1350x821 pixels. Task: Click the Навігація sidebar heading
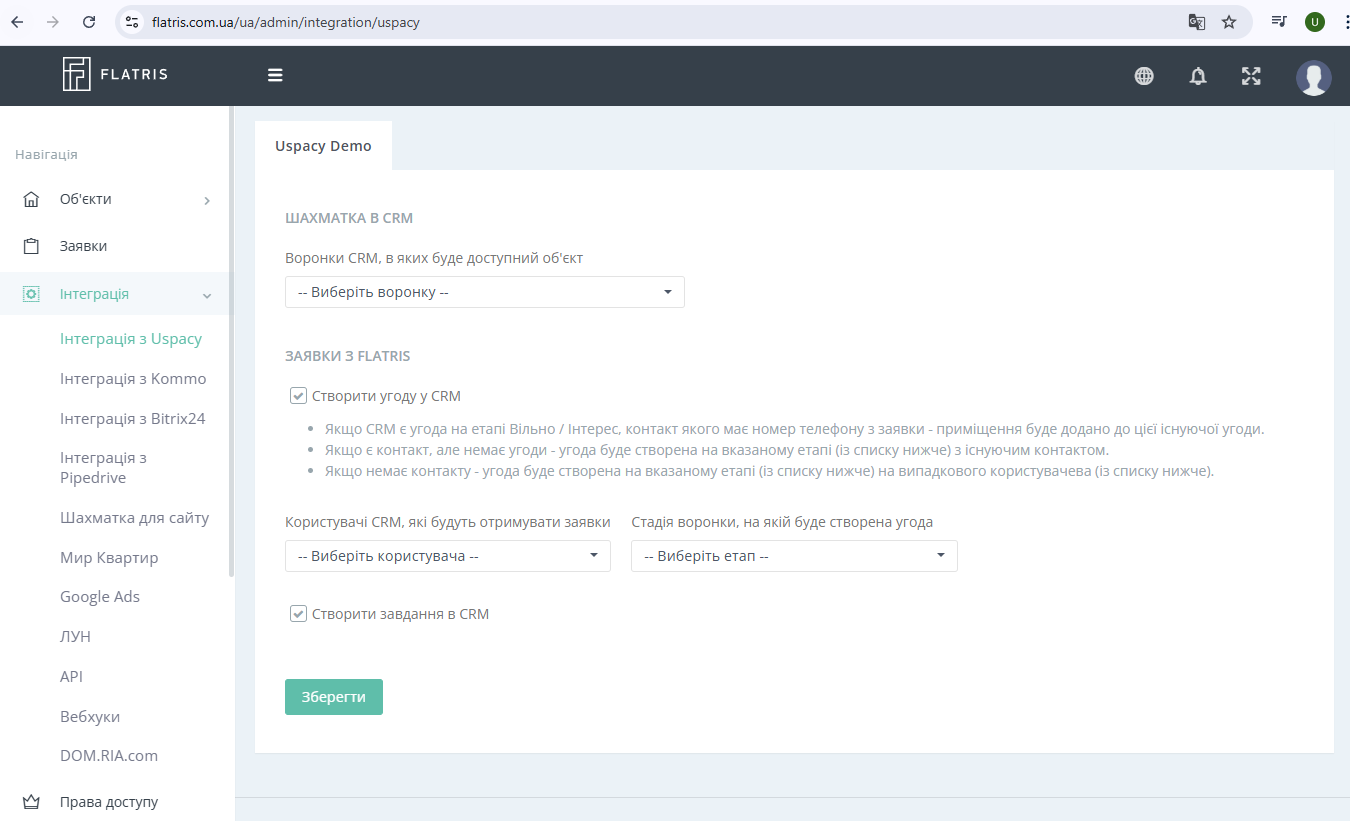coord(46,155)
